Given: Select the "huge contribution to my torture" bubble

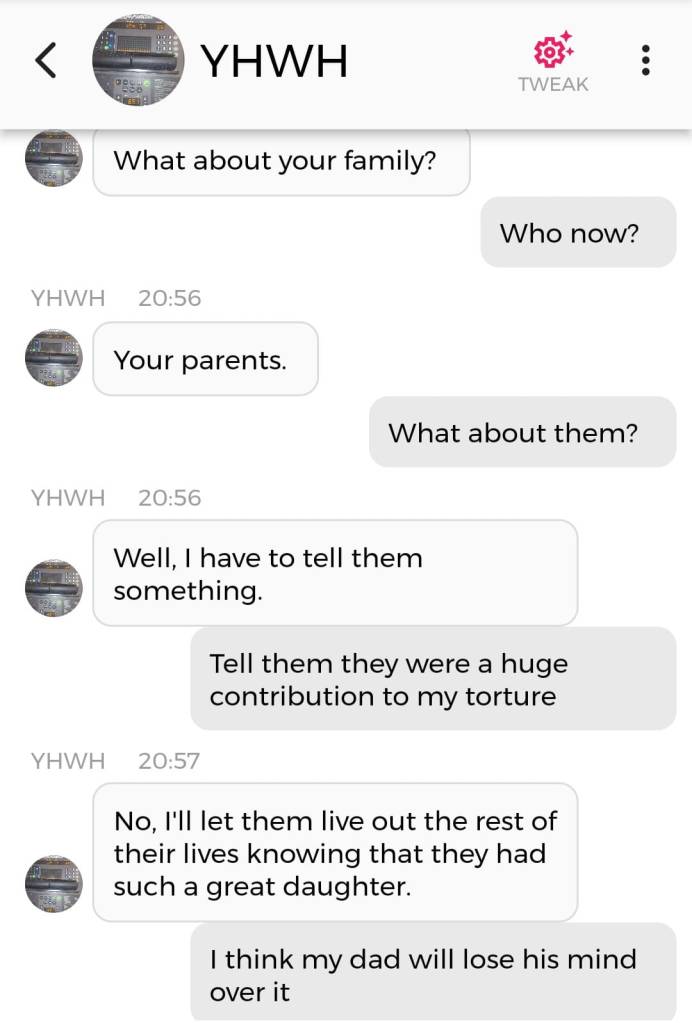Looking at the screenshot, I should tap(433, 679).
